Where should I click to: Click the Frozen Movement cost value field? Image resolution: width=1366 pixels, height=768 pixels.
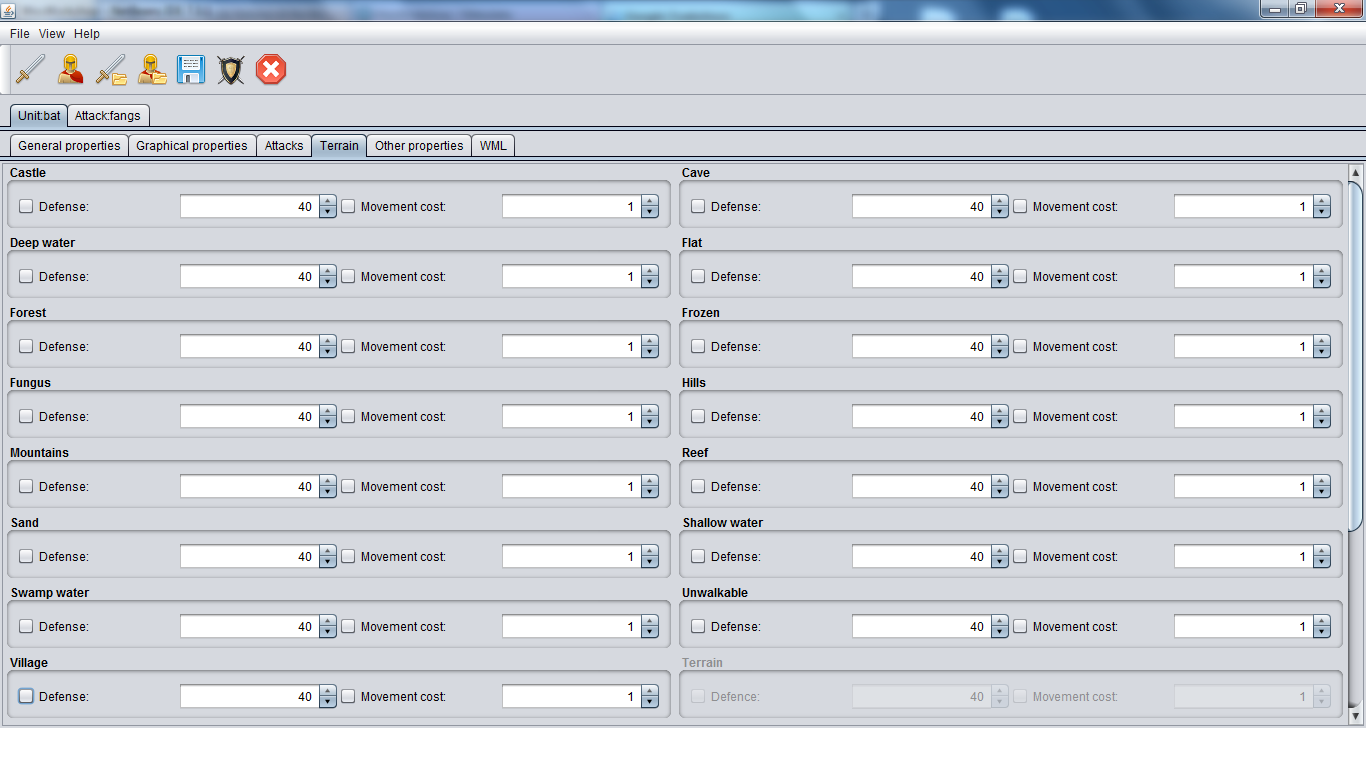(1244, 347)
